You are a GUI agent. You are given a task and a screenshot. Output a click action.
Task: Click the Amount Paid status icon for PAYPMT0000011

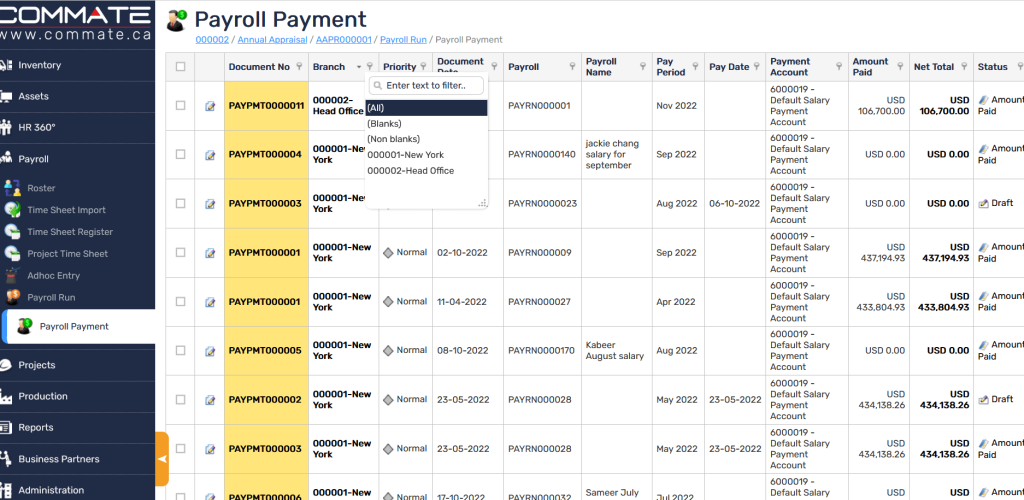(x=984, y=100)
